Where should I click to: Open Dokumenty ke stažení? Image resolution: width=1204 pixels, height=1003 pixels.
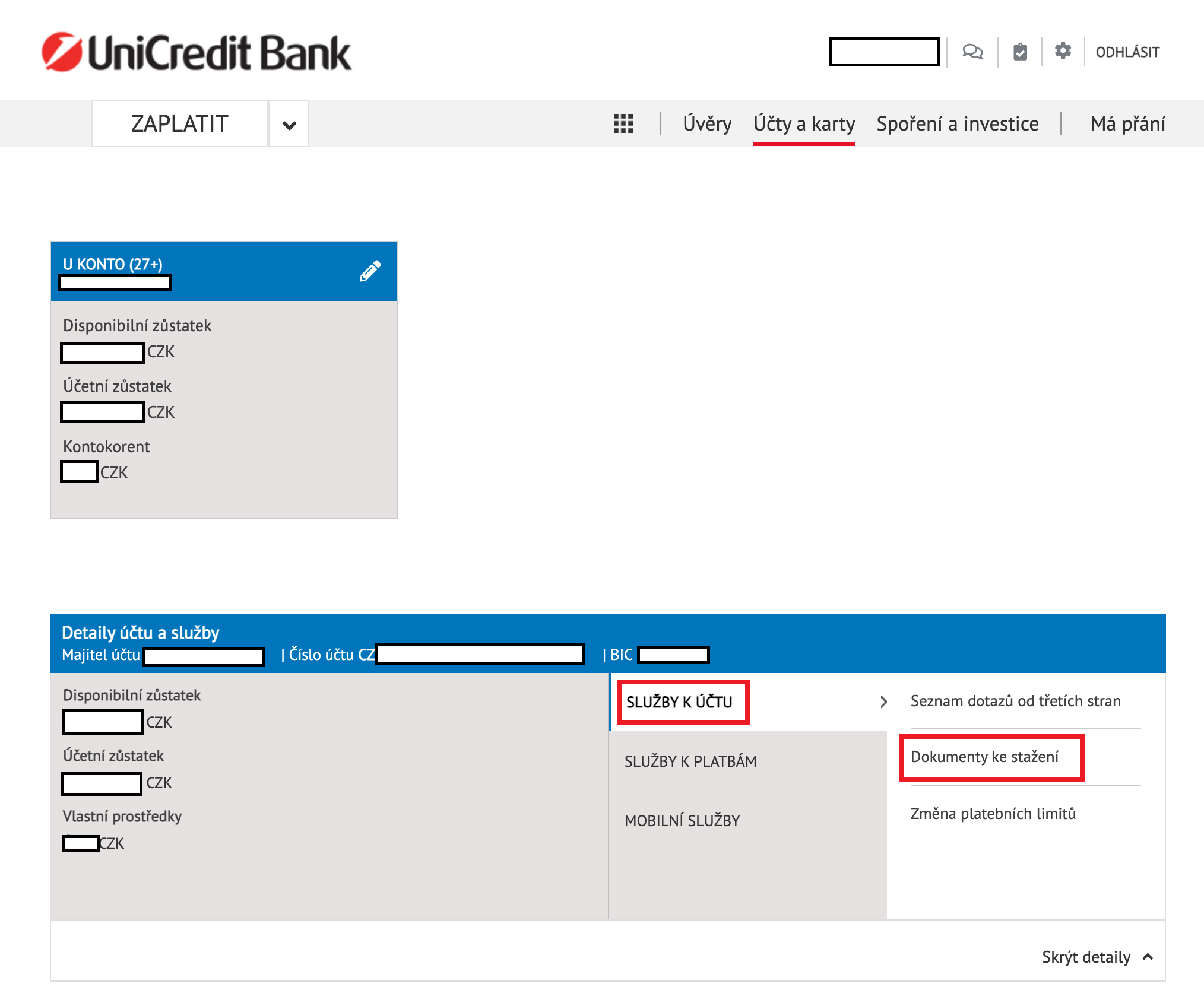984,757
